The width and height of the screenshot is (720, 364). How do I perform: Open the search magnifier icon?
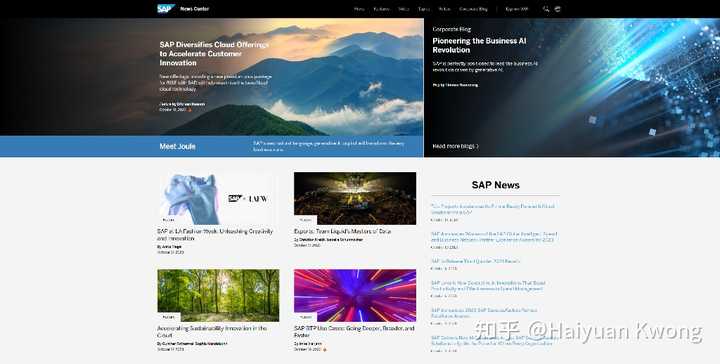pyautogui.click(x=546, y=9)
